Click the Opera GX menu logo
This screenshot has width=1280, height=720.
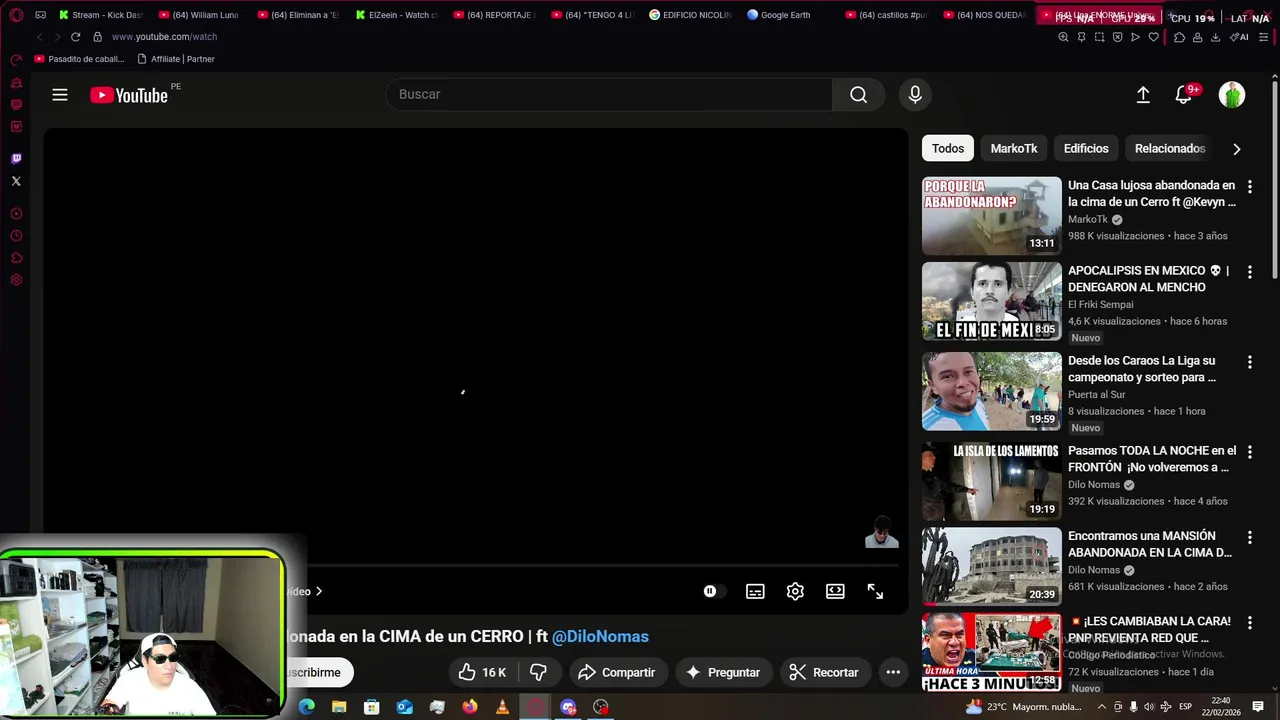(16, 15)
